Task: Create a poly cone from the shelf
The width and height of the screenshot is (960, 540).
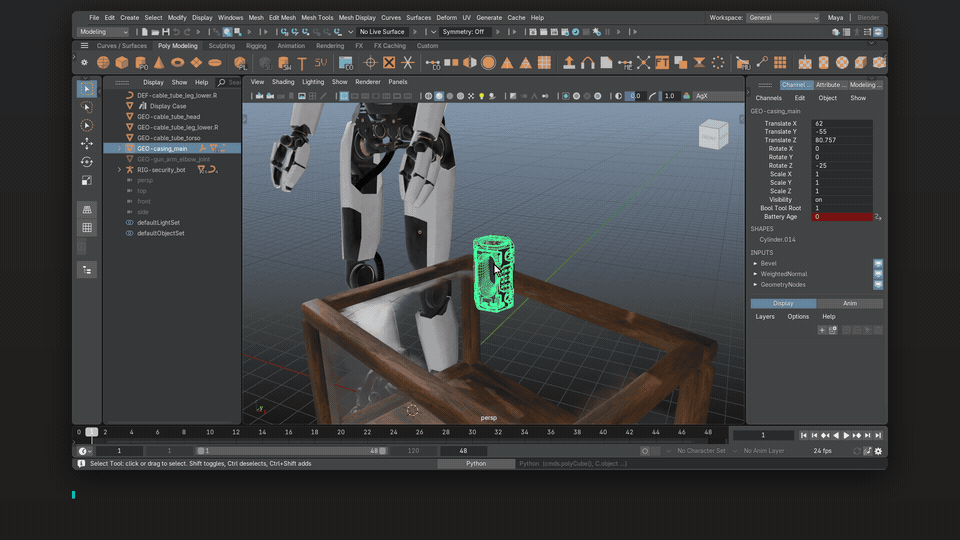Action: [x=159, y=62]
